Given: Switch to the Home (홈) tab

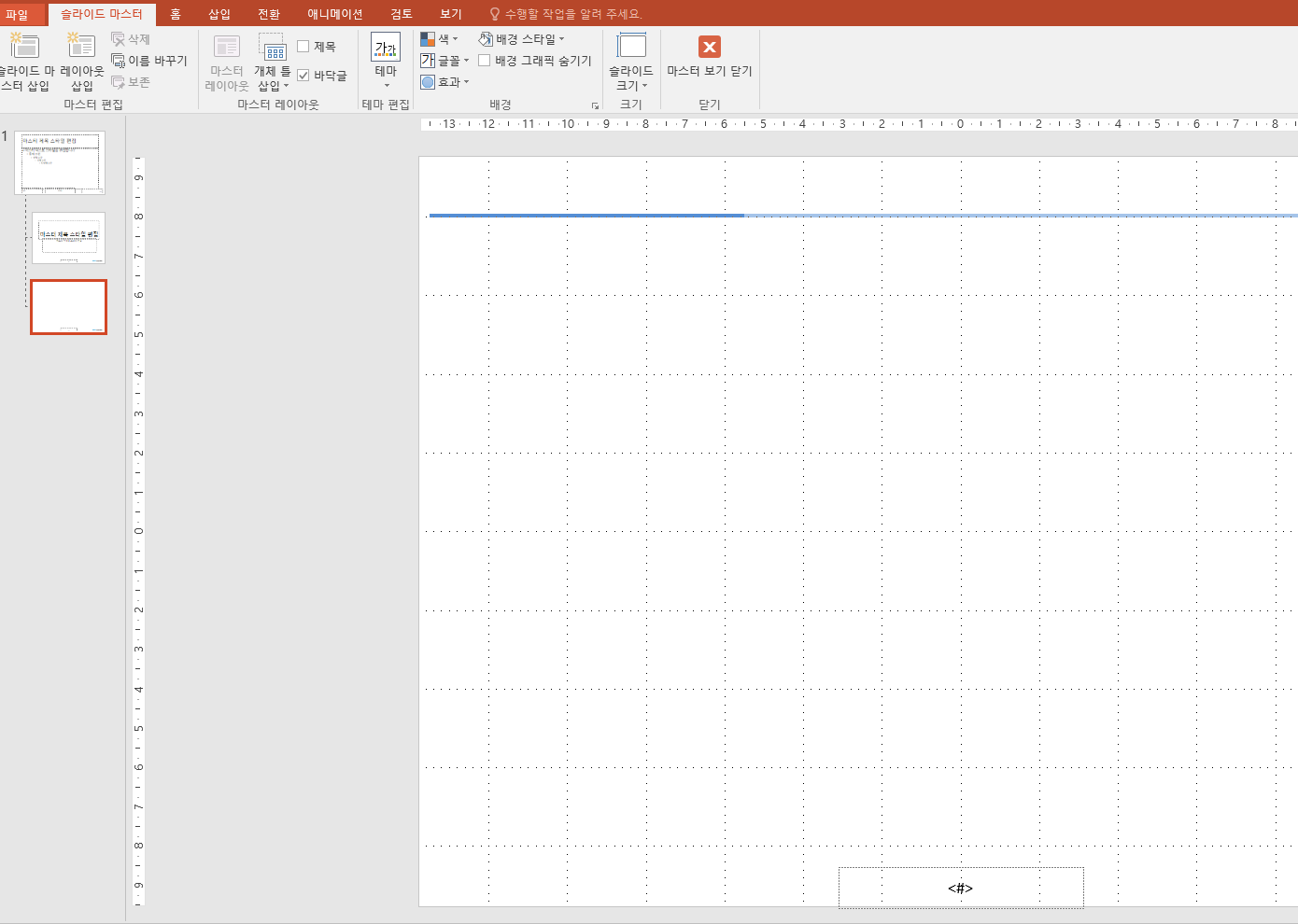Looking at the screenshot, I should click(x=176, y=14).
